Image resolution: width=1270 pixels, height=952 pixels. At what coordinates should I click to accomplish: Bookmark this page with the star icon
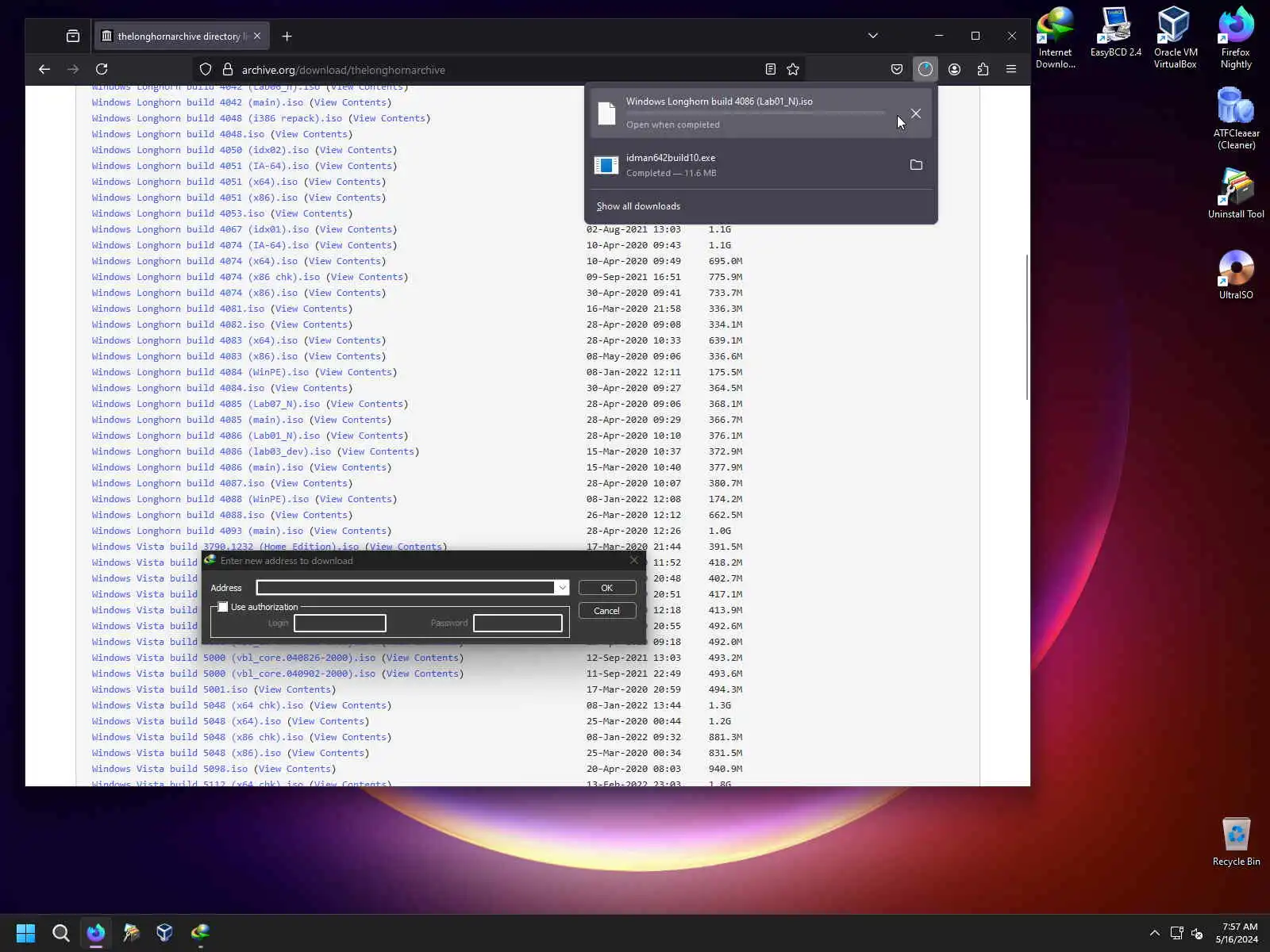click(793, 70)
